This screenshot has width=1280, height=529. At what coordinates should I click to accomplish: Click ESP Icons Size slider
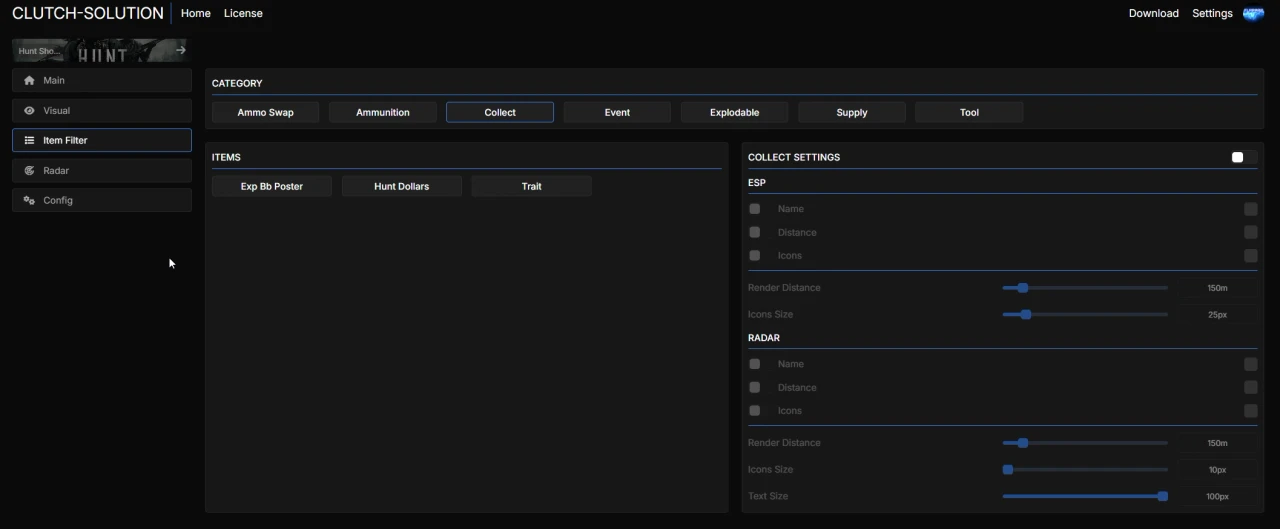[1085, 314]
